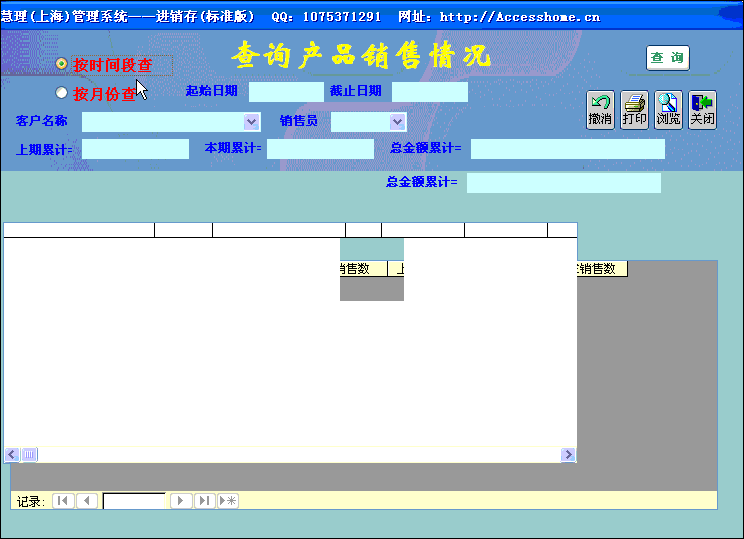
Task: Click the upper 总金额累计 field
Action: point(568,149)
